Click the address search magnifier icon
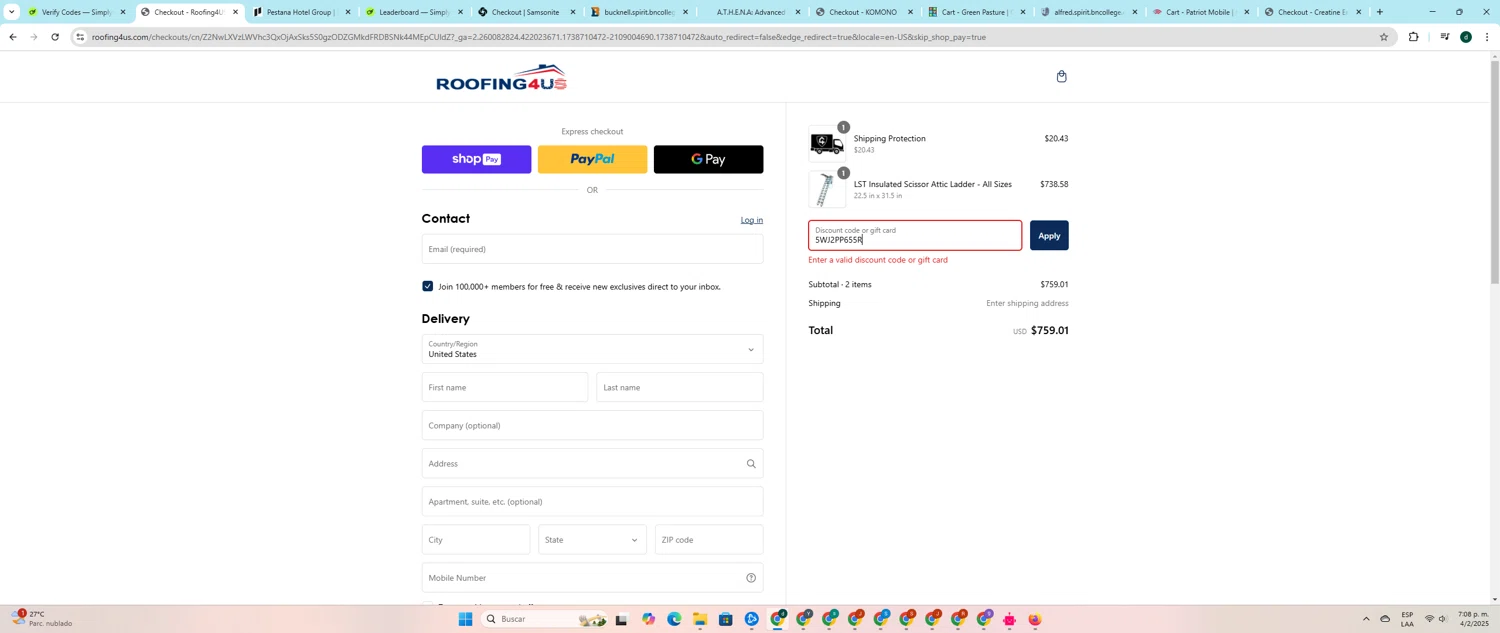1500x633 pixels. 751,464
